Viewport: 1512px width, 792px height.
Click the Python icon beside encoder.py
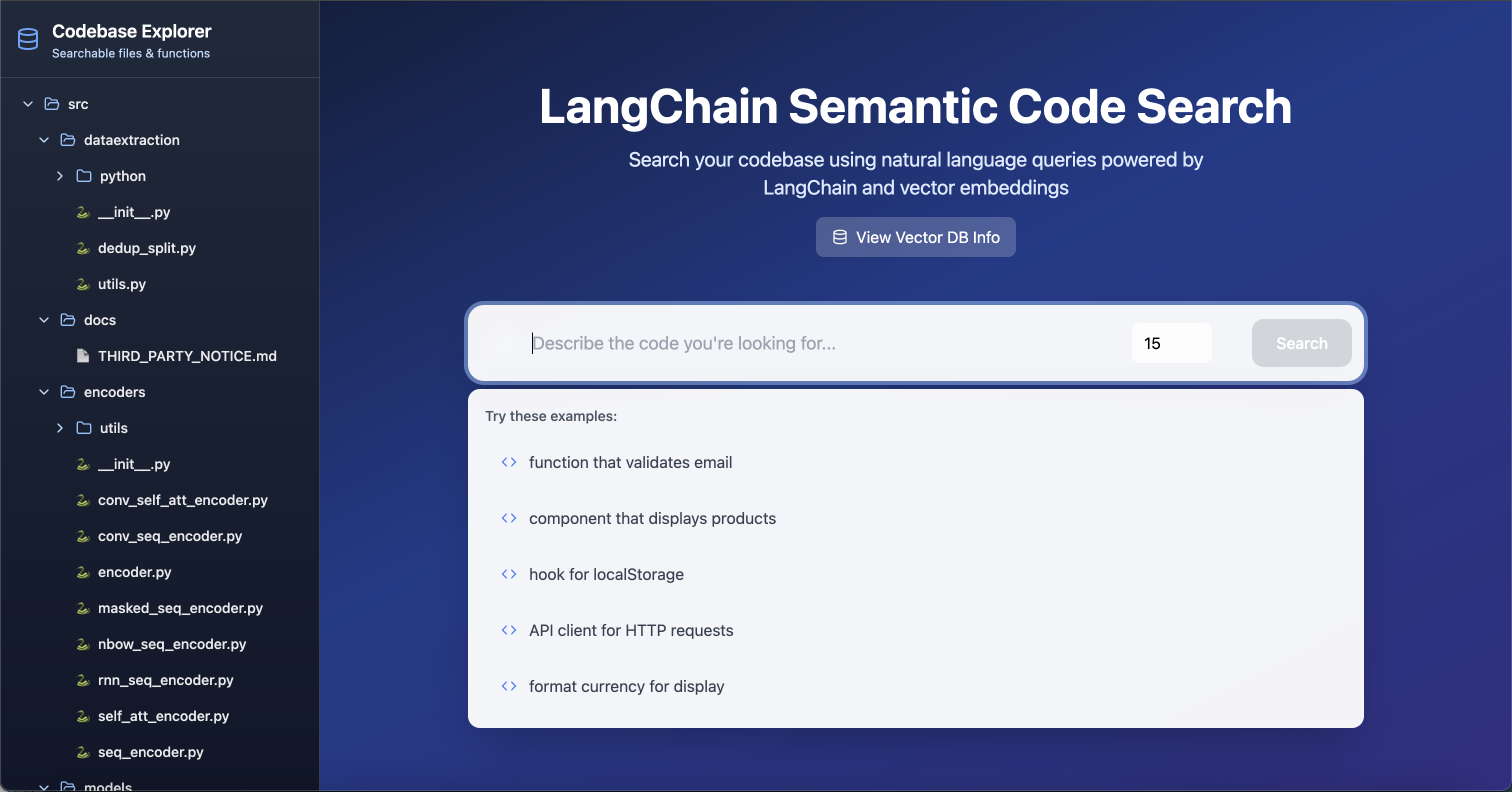[83, 572]
